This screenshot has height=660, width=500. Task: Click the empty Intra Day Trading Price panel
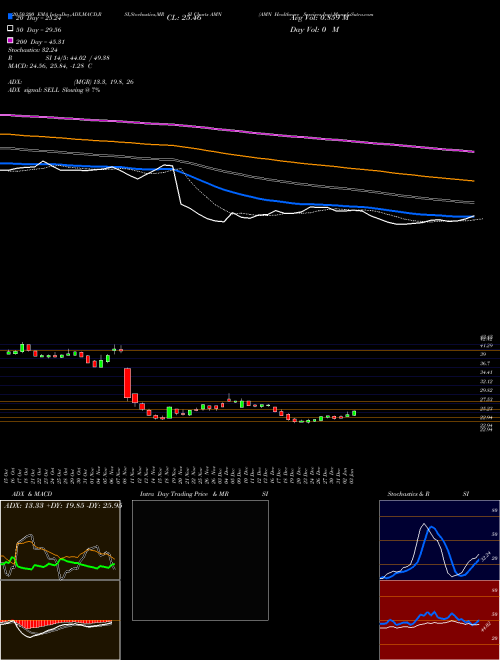click(200, 560)
